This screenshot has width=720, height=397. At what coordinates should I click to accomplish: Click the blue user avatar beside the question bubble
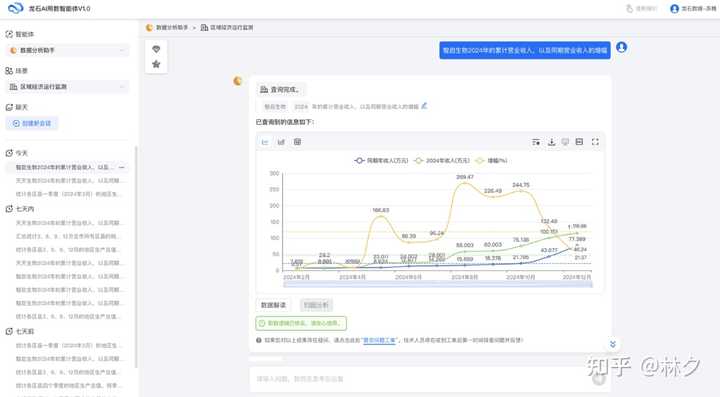click(621, 47)
